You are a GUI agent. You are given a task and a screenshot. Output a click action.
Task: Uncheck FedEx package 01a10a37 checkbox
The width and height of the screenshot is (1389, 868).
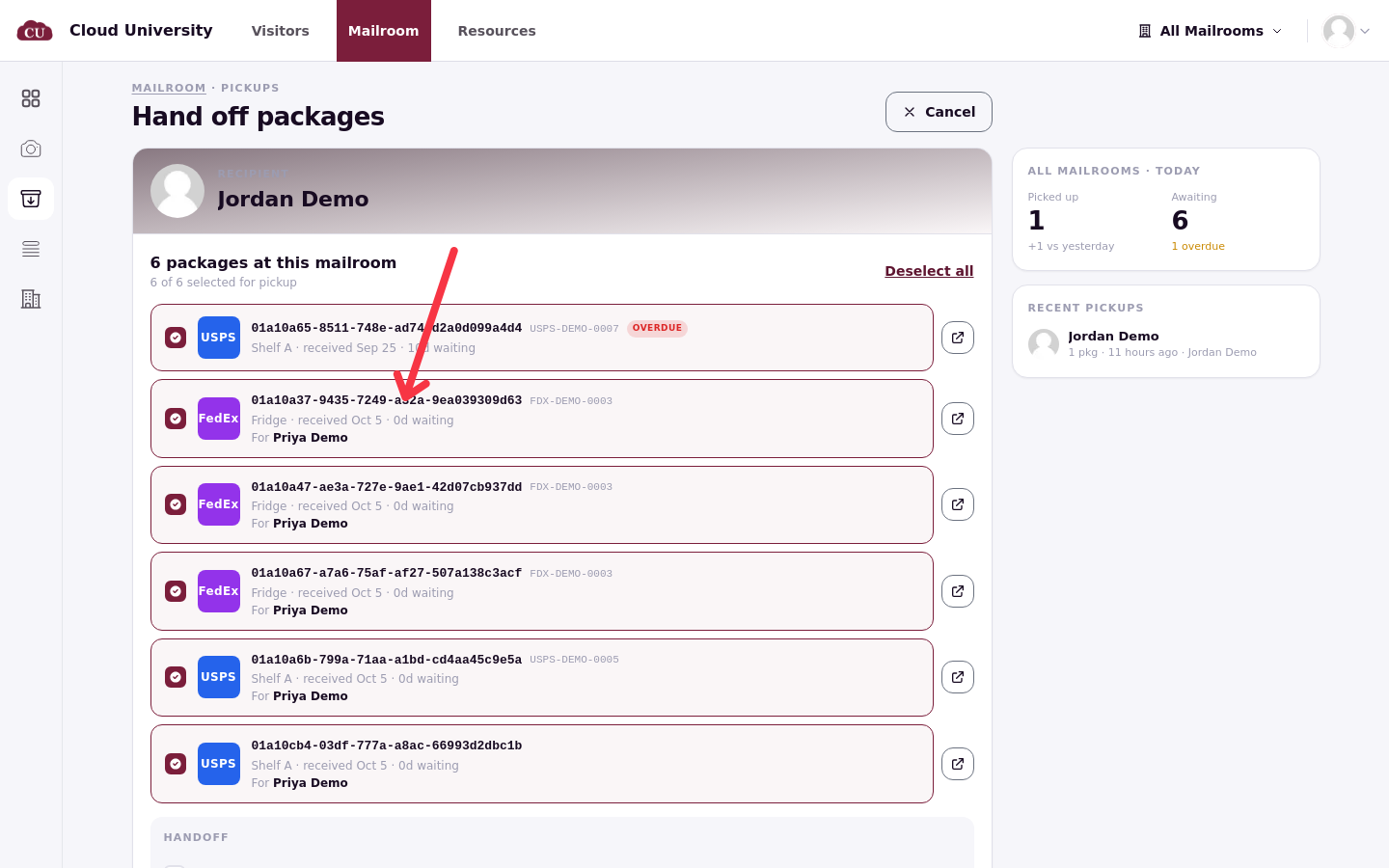pyautogui.click(x=176, y=419)
